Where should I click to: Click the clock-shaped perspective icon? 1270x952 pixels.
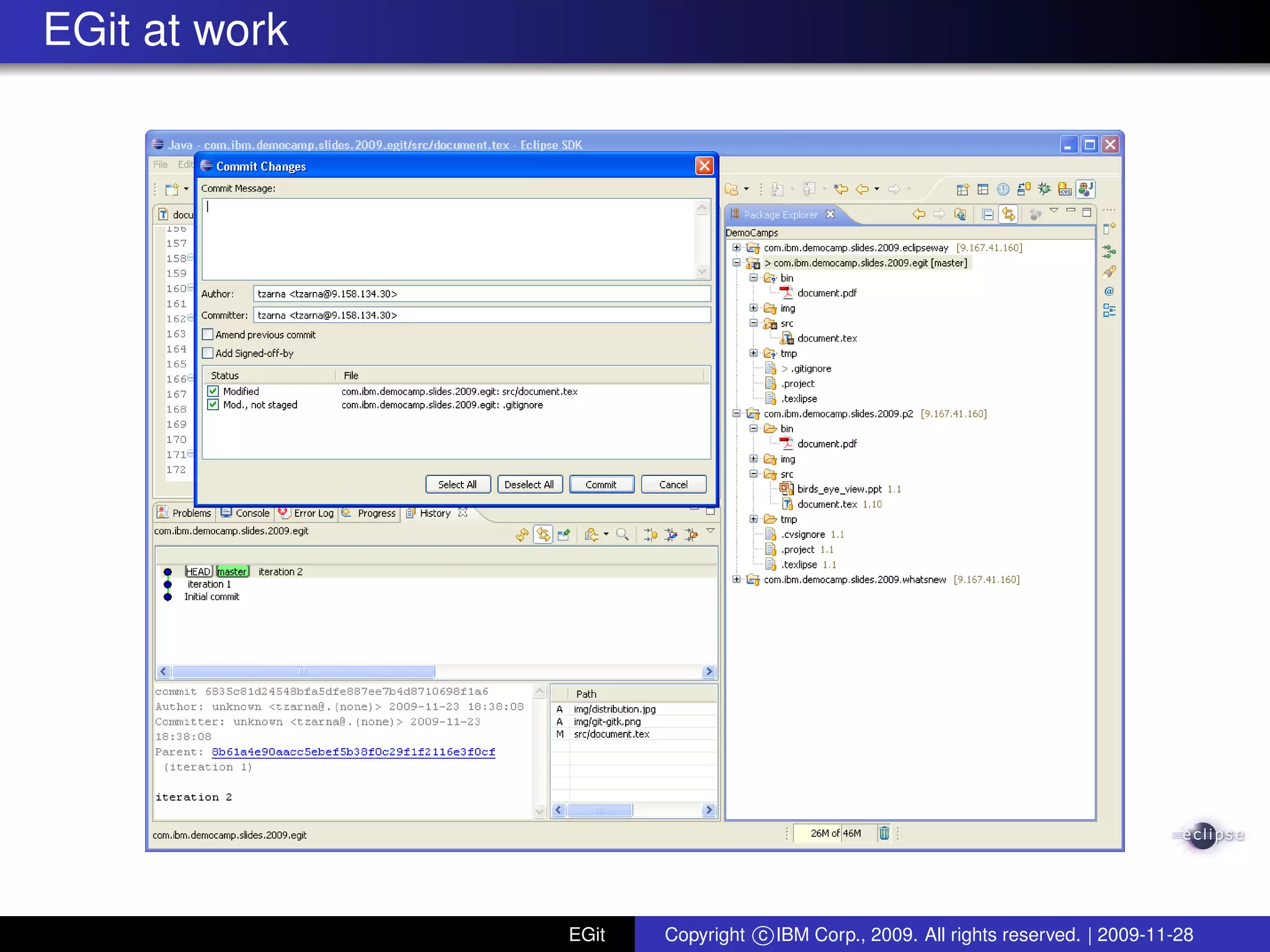click(1003, 189)
